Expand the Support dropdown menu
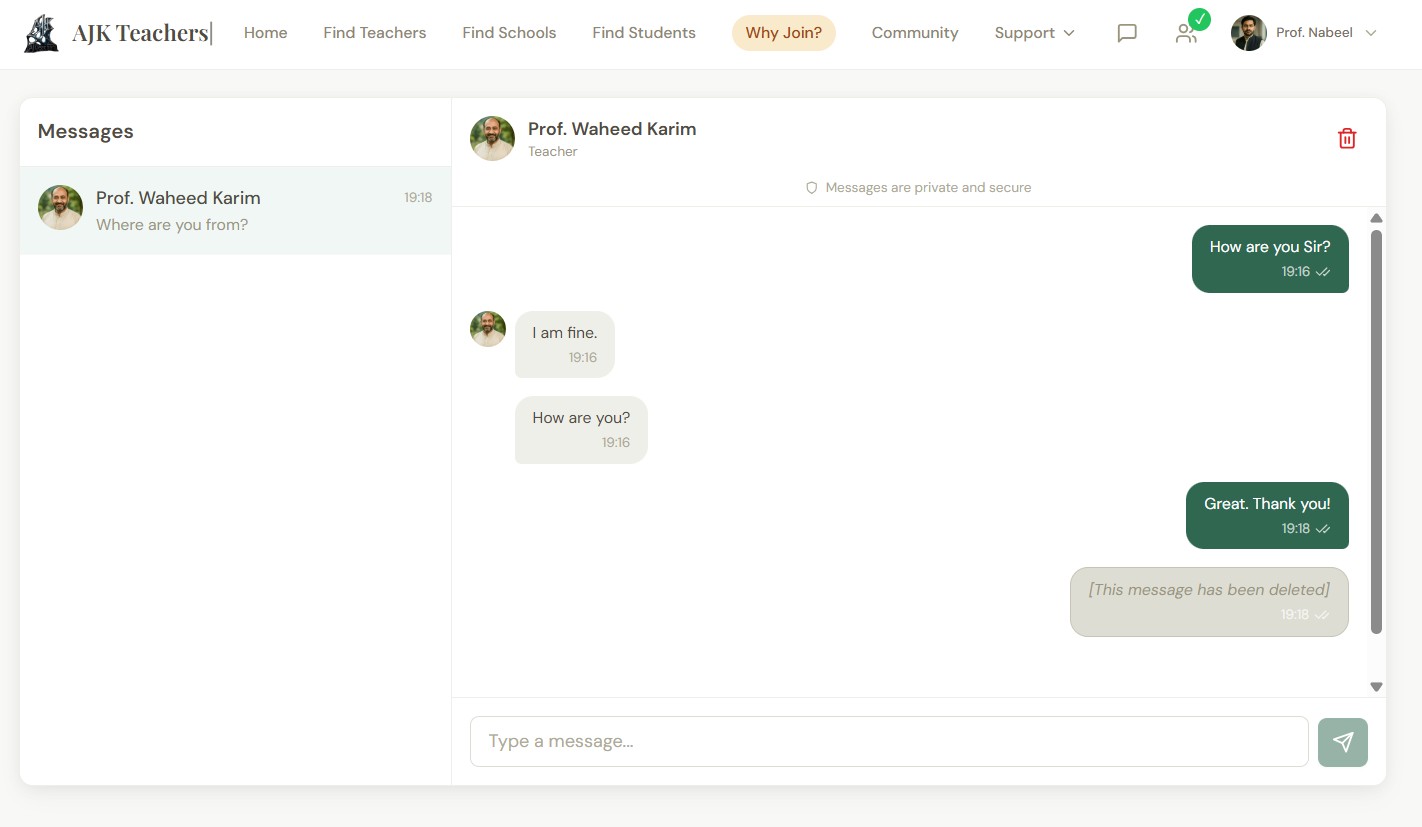Screen dimensions: 1422x827 pos(1034,33)
